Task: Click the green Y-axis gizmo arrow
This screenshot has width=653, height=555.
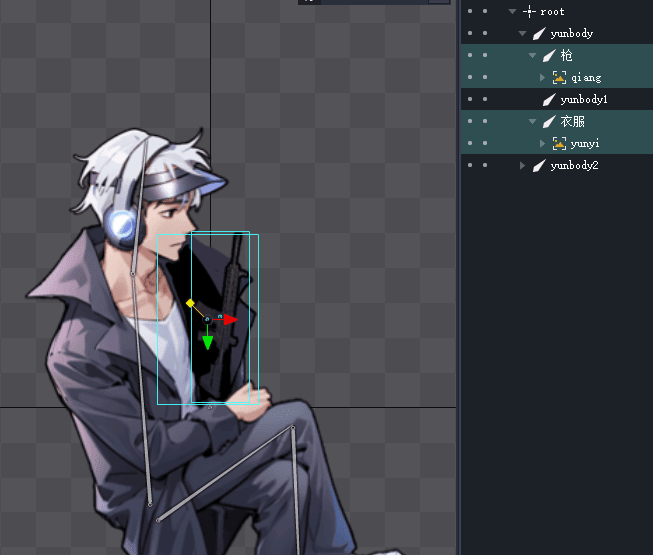Action: (x=208, y=343)
